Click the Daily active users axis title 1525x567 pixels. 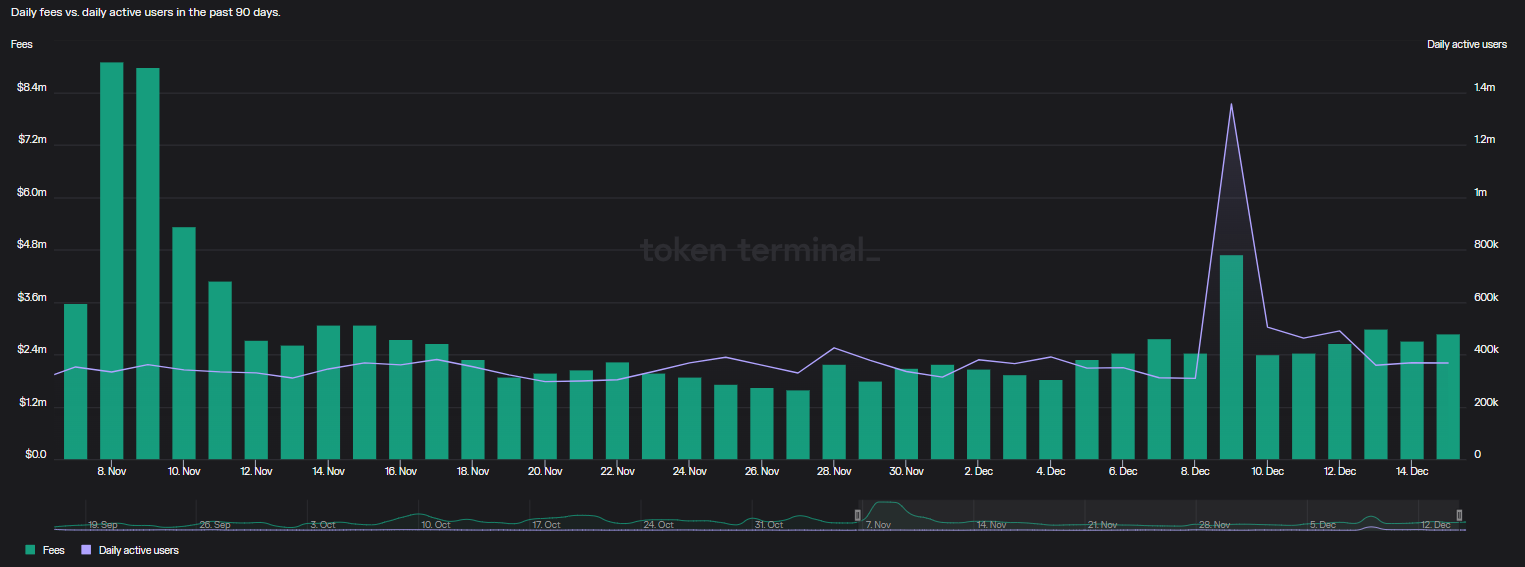(x=1466, y=44)
